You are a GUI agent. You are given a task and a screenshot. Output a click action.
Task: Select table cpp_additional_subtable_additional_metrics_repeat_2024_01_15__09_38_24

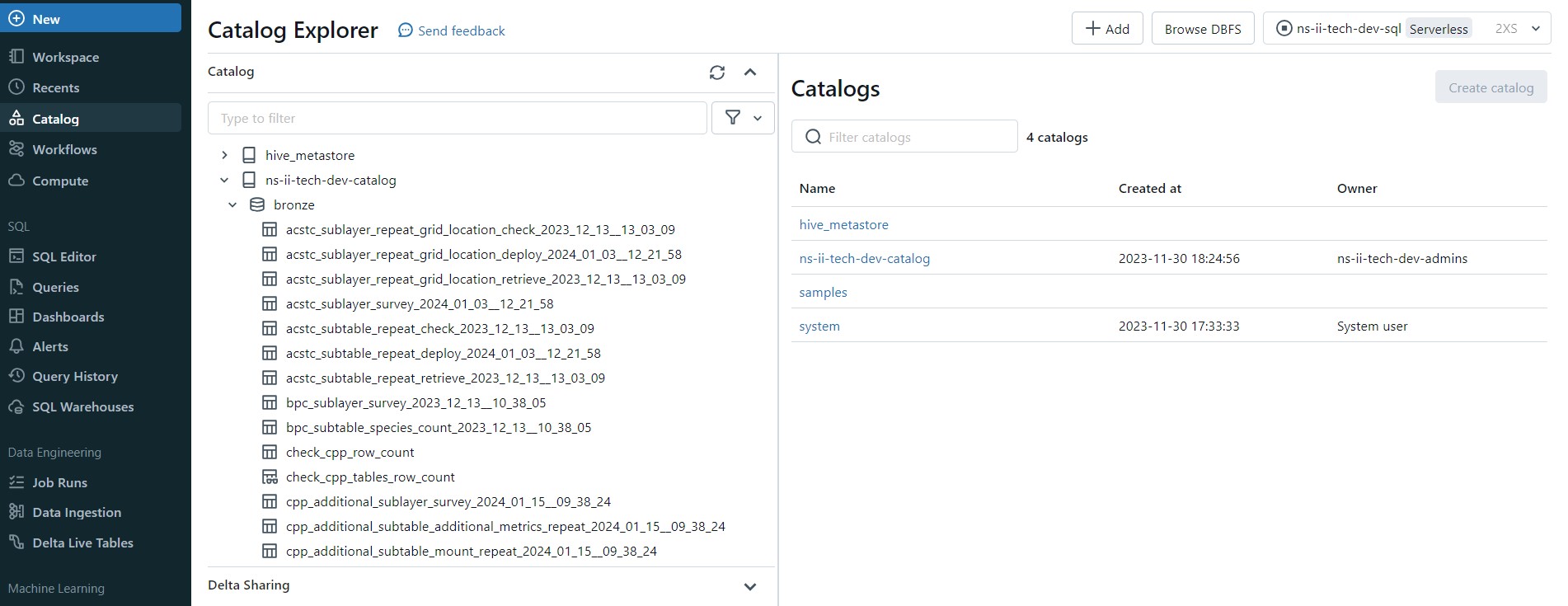(x=505, y=526)
